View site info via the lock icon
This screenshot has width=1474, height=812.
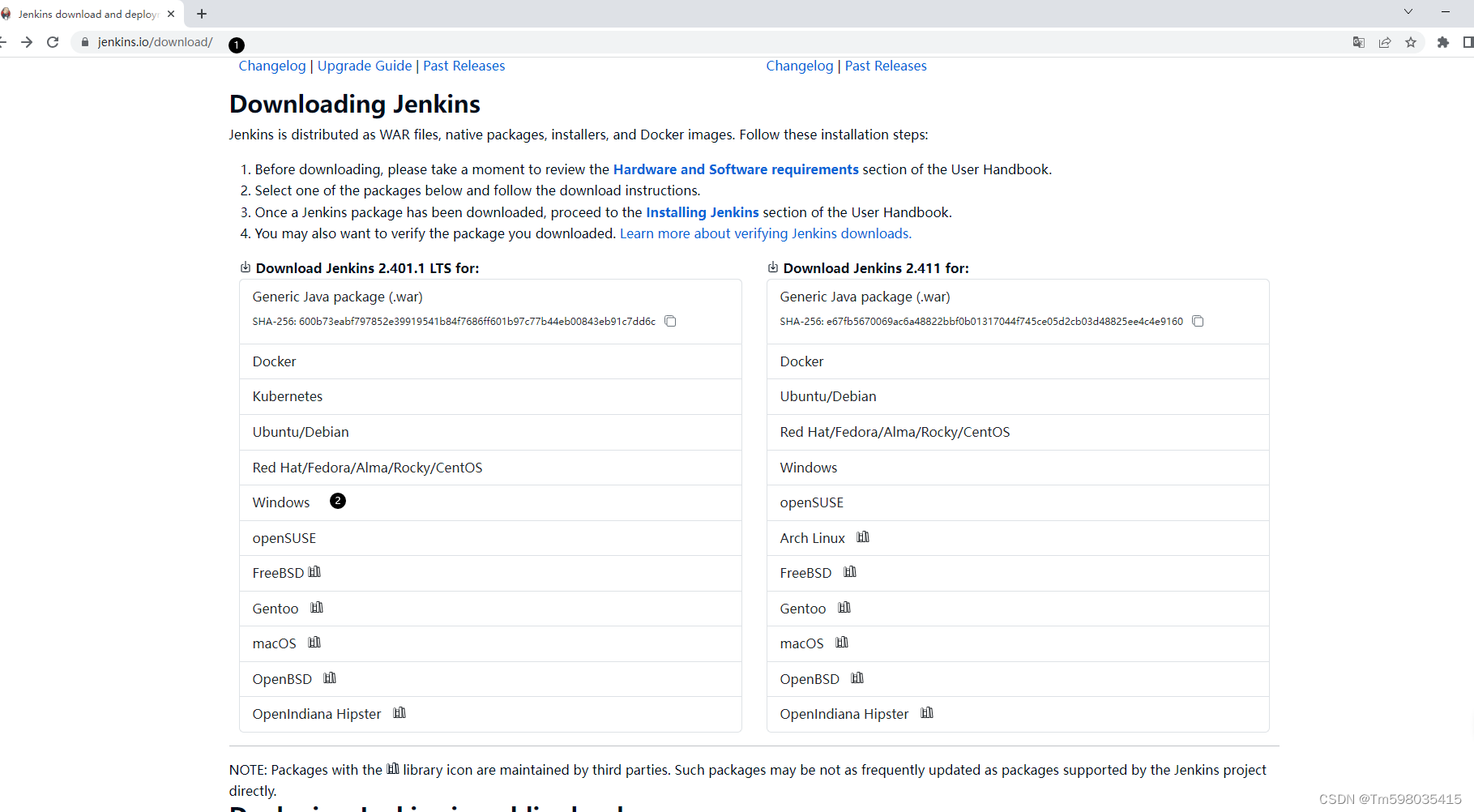85,42
